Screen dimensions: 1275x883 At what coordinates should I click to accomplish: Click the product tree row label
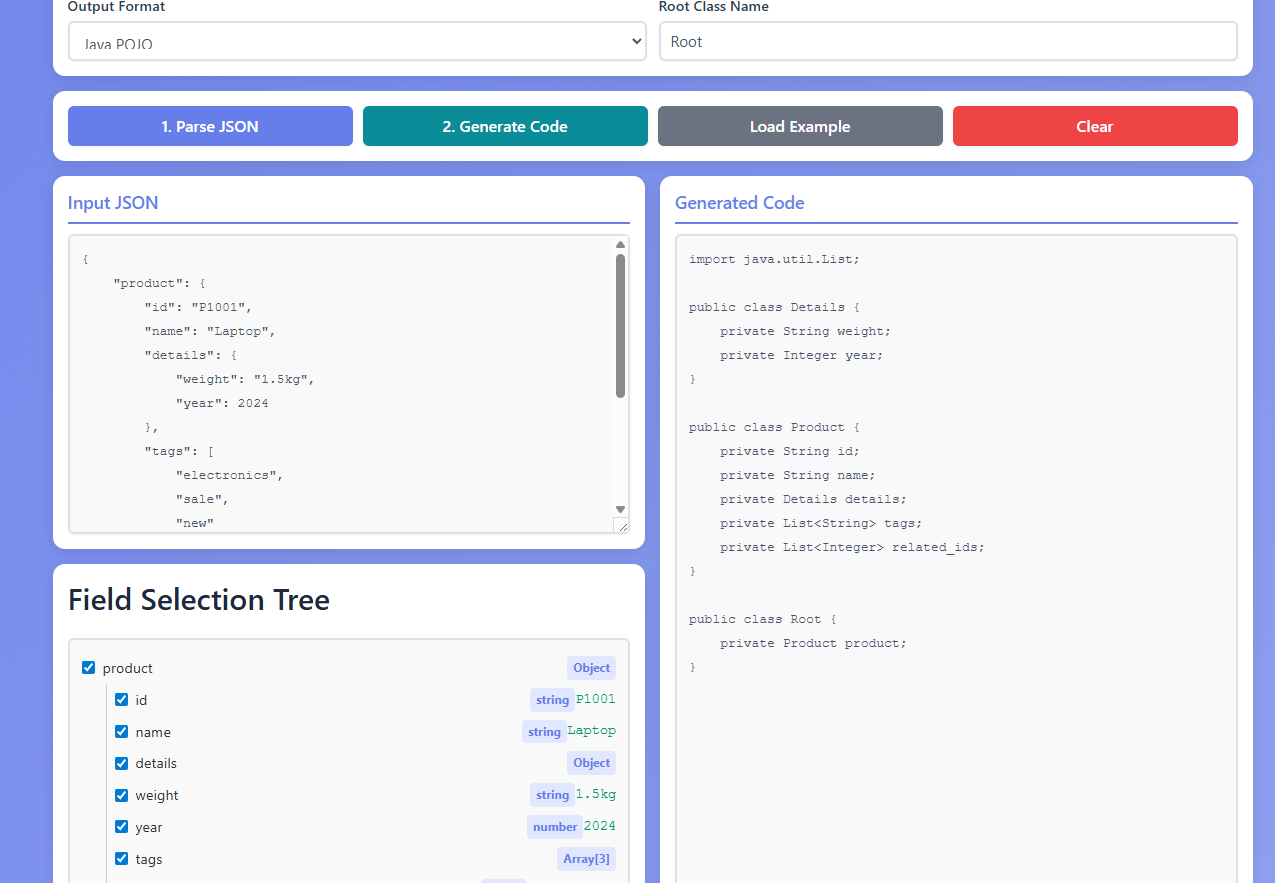[128, 668]
